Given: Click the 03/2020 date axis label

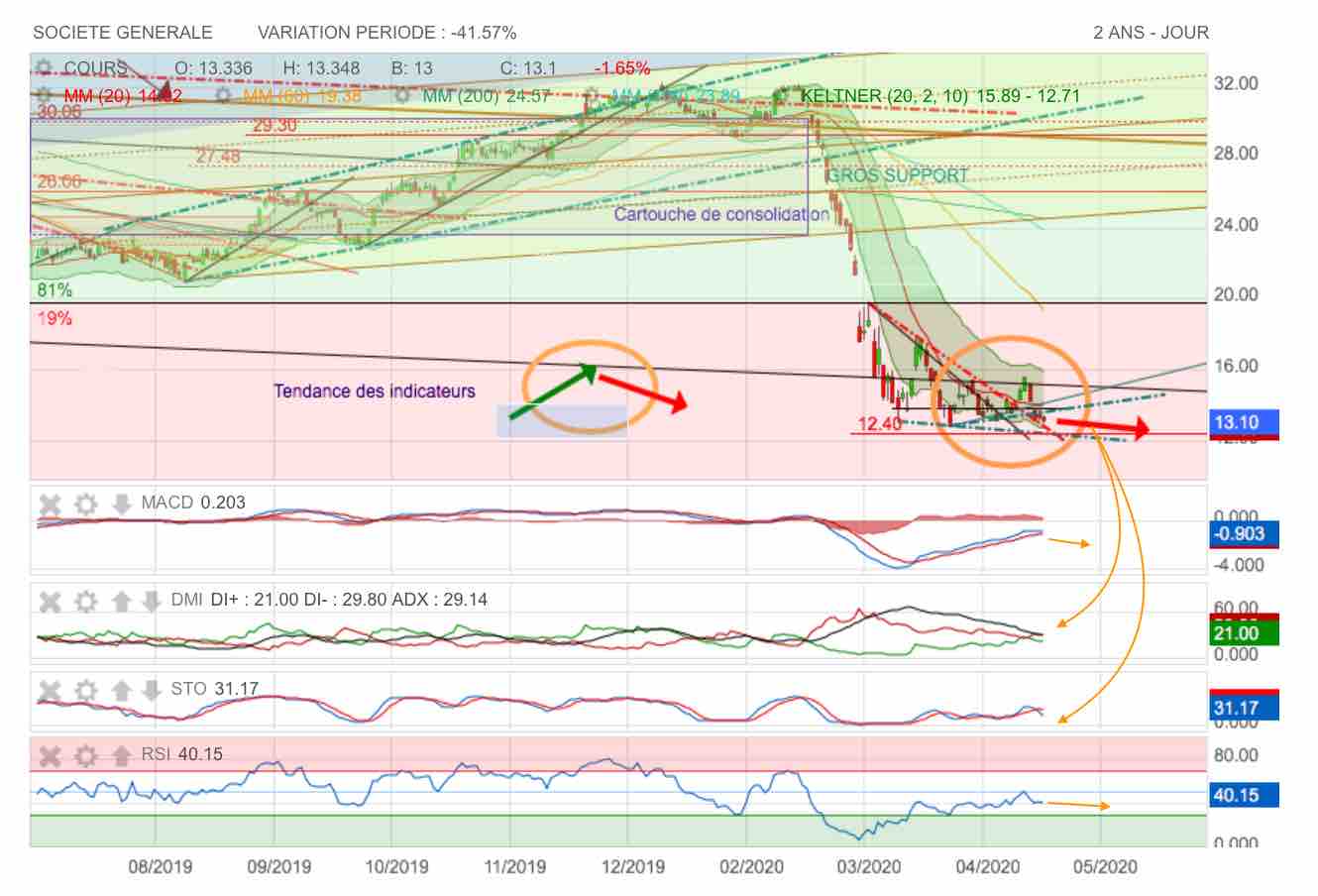Looking at the screenshot, I should 868,866.
